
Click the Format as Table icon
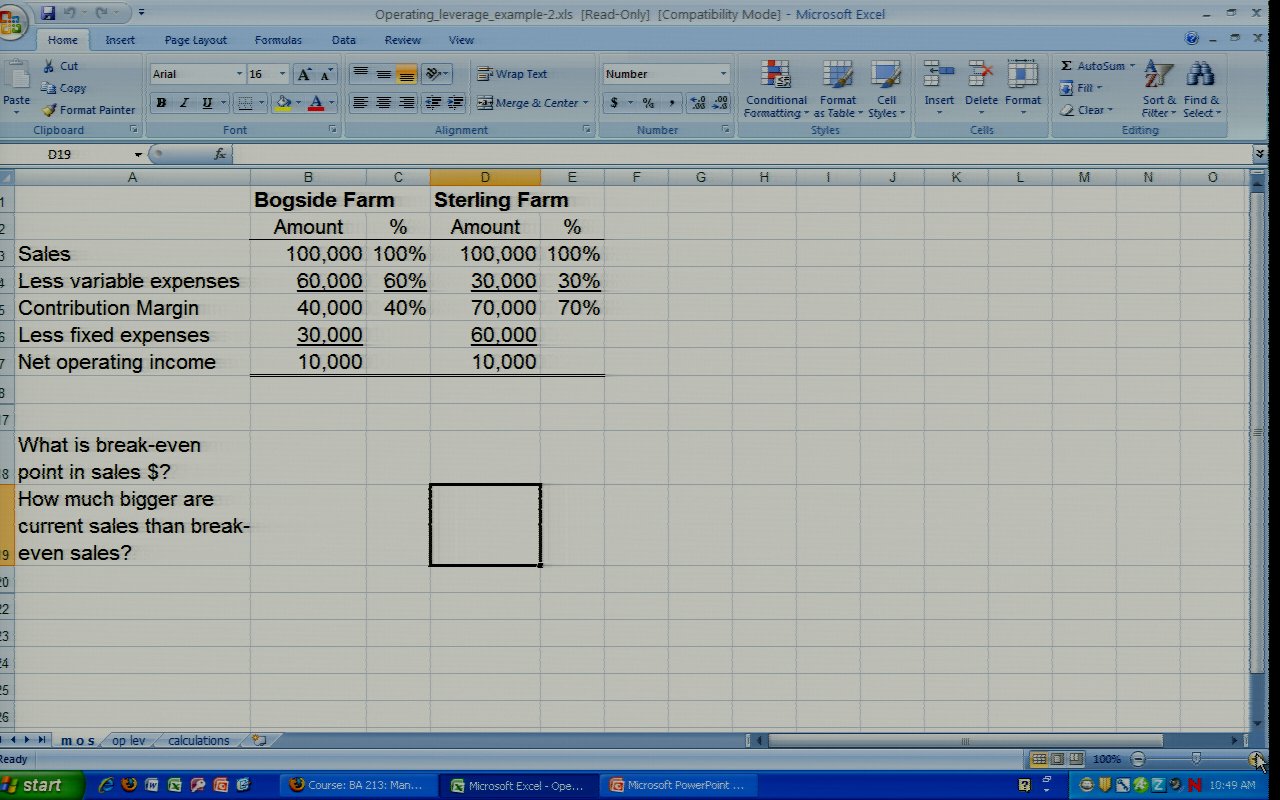coord(837,75)
